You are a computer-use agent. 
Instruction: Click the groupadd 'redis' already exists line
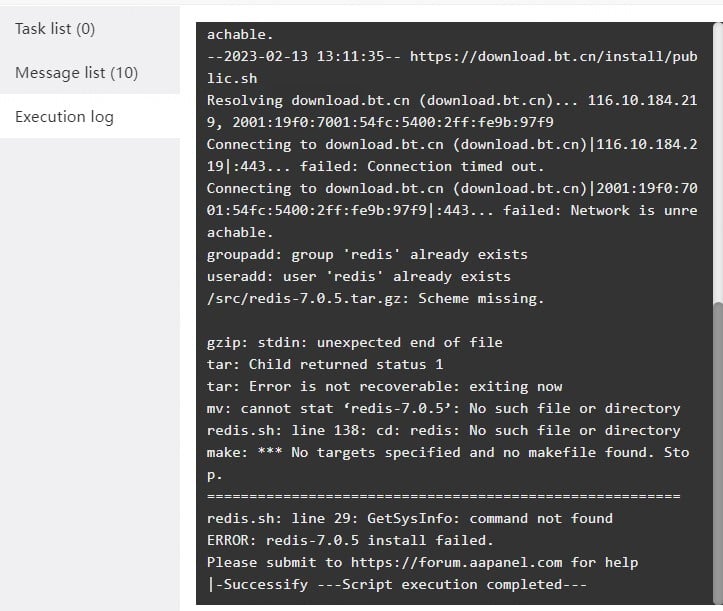(x=367, y=255)
